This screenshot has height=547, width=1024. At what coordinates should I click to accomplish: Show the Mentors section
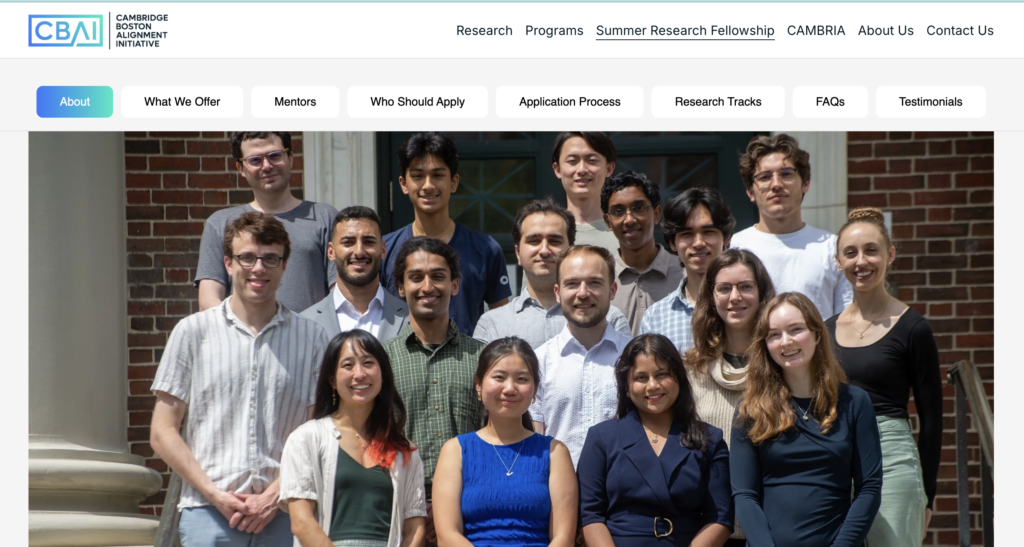295,102
